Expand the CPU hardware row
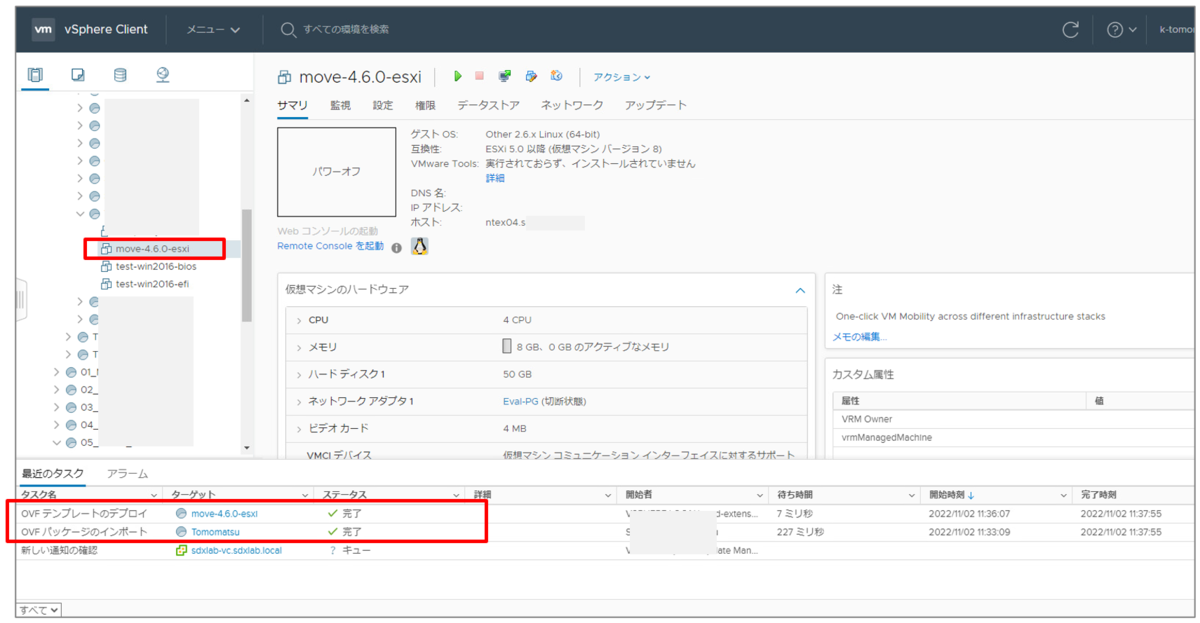 tap(299, 320)
